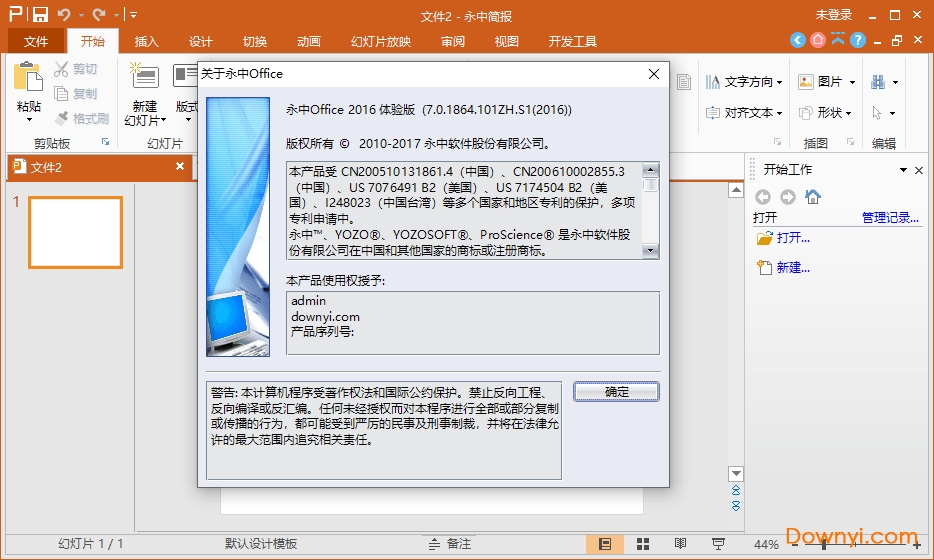
Task: Open illustration group dialog launcher
Action: [x=851, y=142]
